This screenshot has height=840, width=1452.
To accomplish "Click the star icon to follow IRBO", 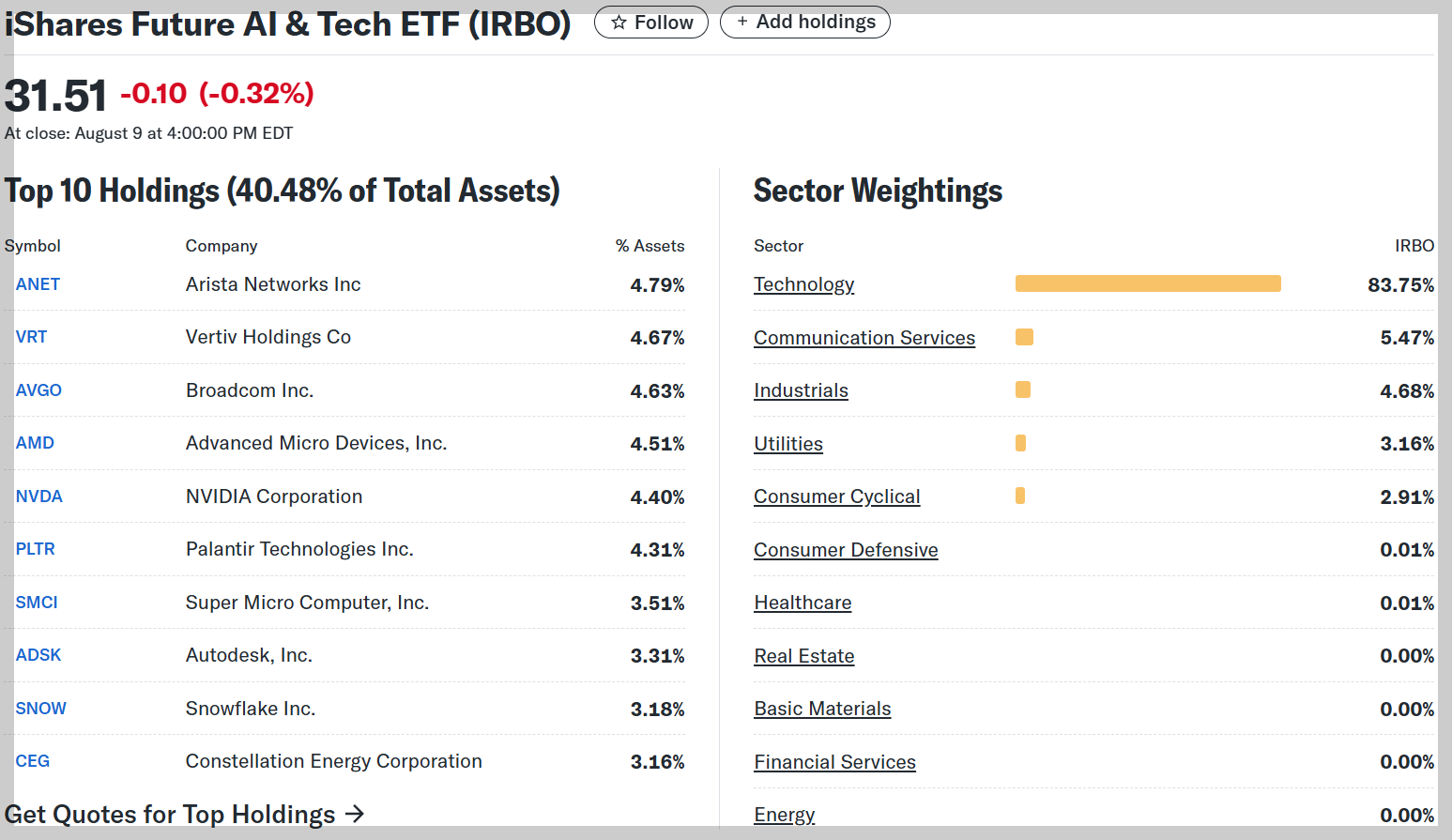I will (x=619, y=22).
